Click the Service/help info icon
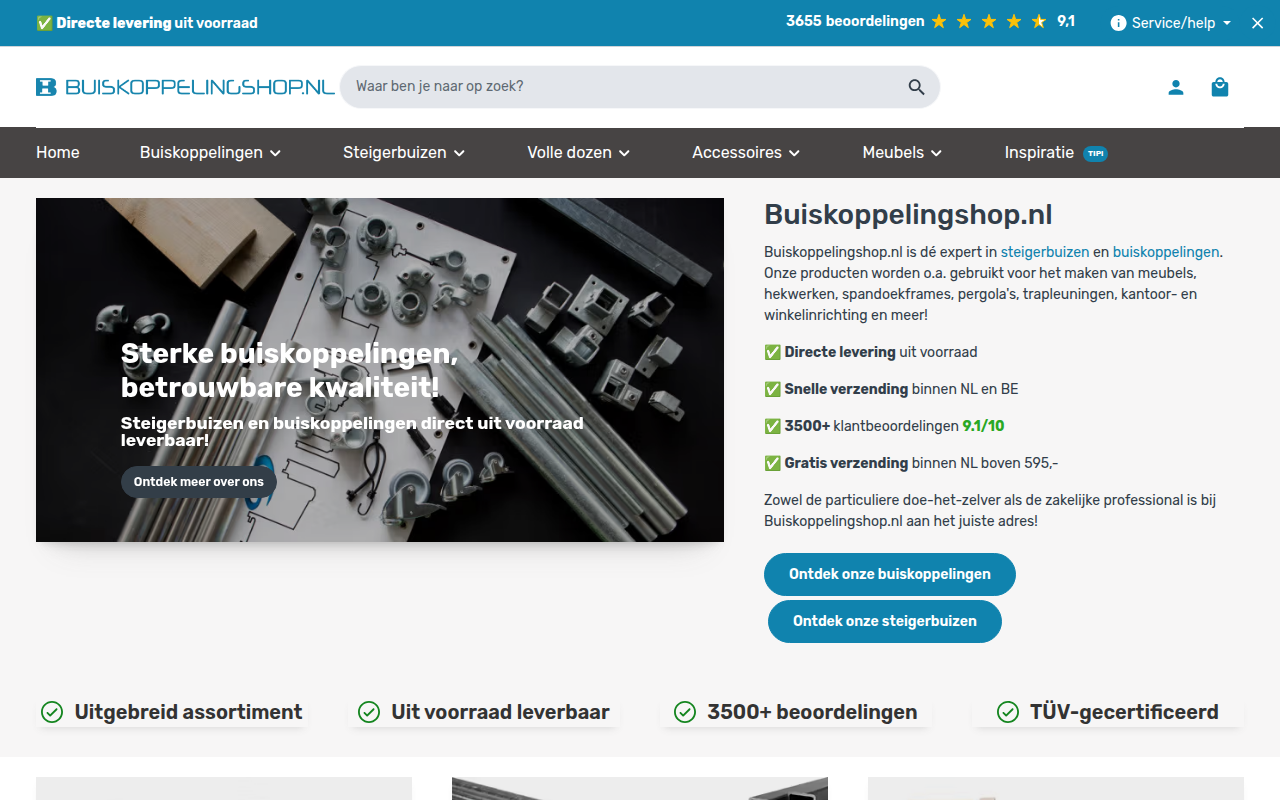This screenshot has width=1280, height=800. tap(1119, 23)
